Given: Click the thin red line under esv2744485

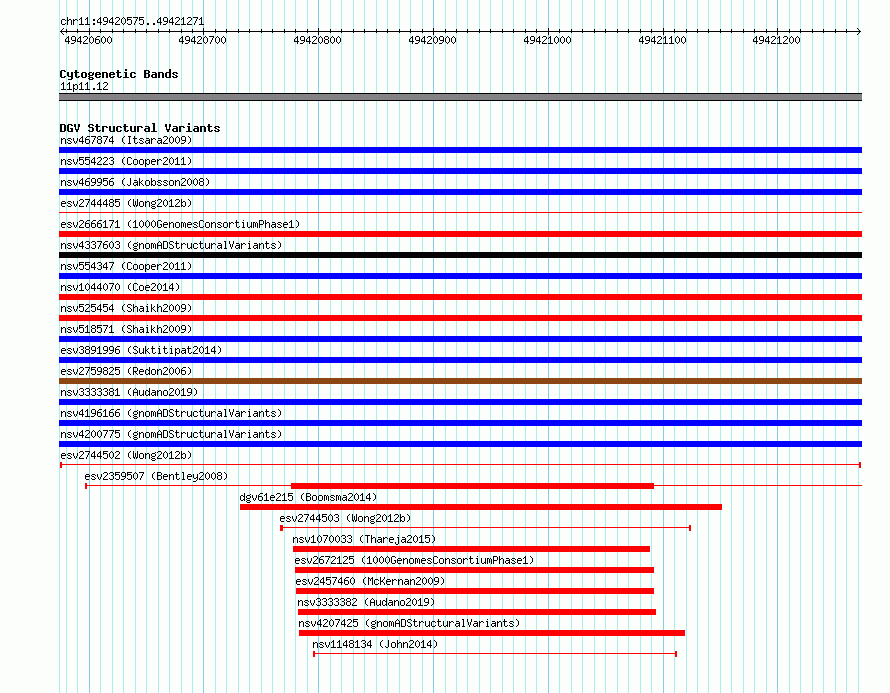Looking at the screenshot, I should (x=460, y=213).
